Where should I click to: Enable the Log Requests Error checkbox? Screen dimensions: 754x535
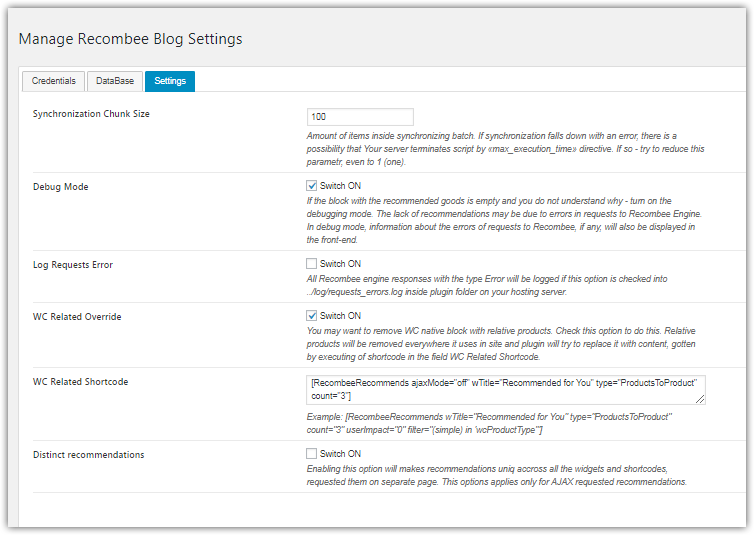tap(312, 264)
